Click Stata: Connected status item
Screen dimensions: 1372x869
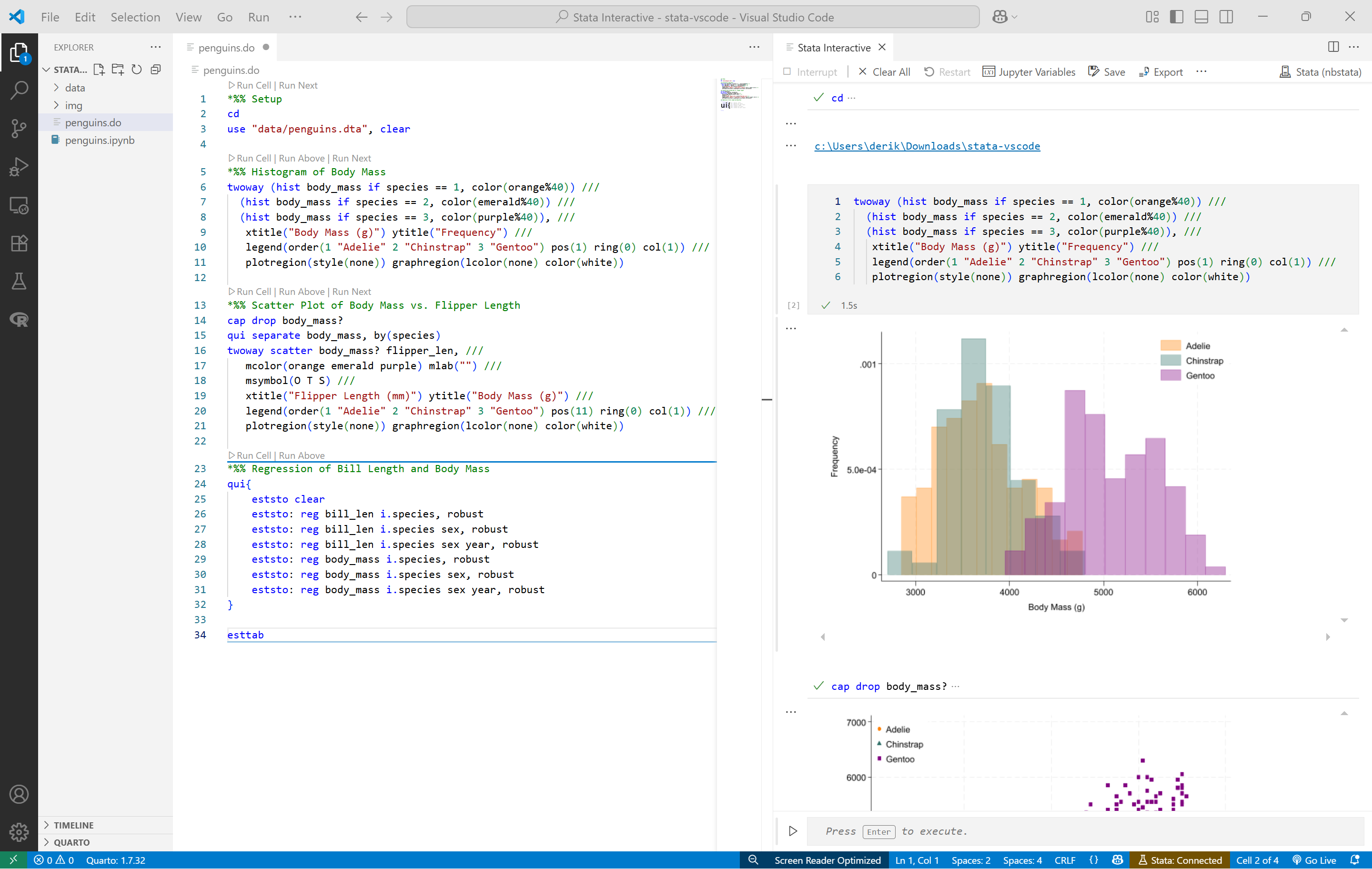pos(1180,860)
